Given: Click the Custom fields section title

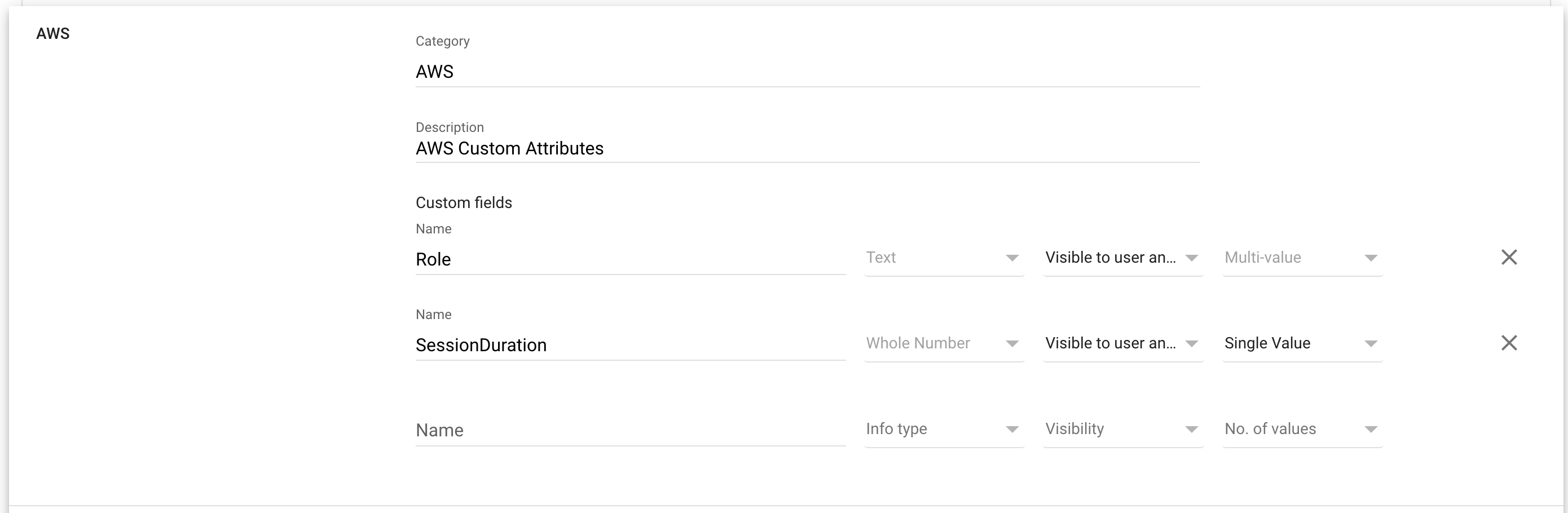Looking at the screenshot, I should (463, 202).
